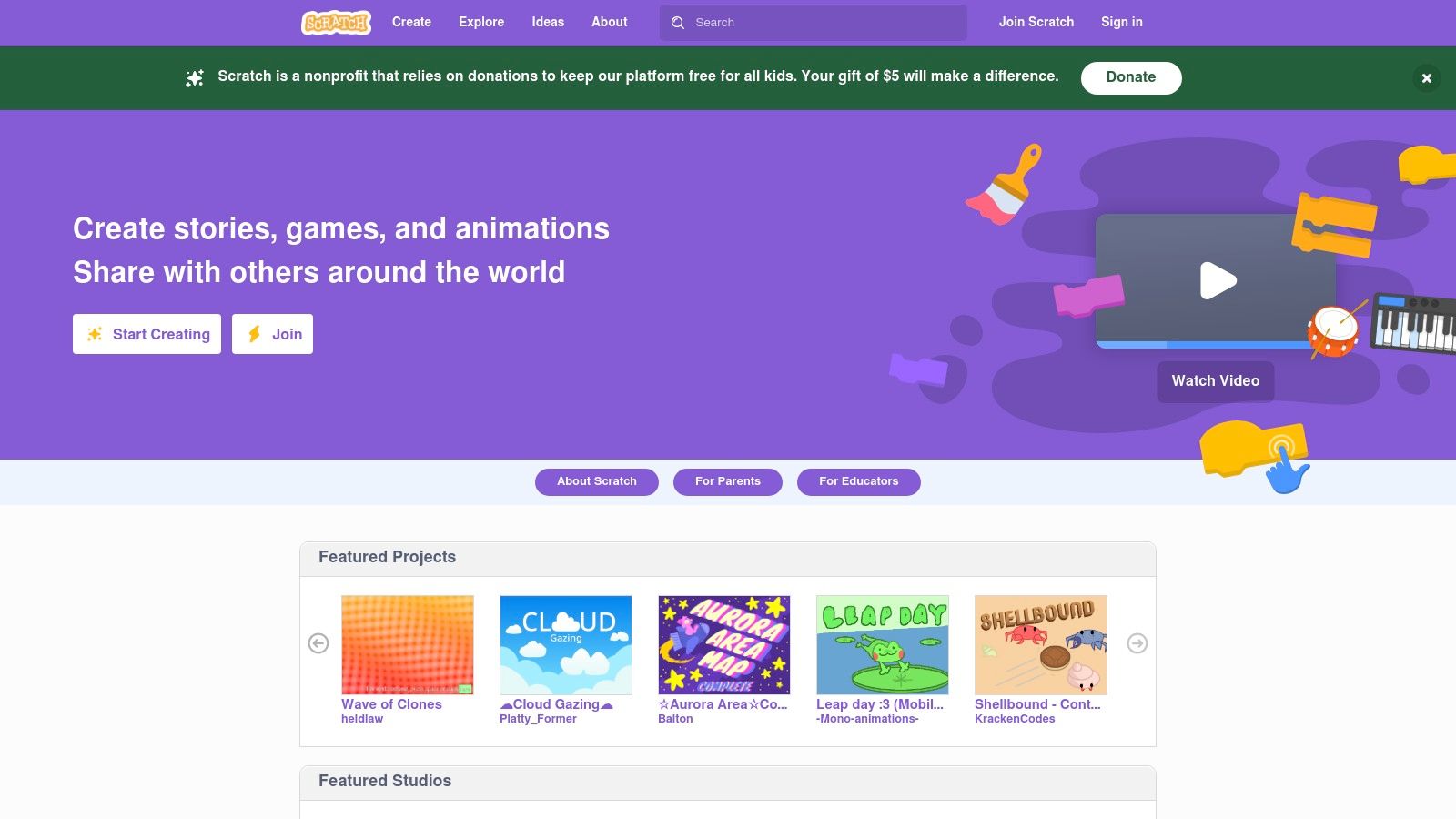1456x819 pixels.
Task: Open the Explore page
Action: [481, 22]
